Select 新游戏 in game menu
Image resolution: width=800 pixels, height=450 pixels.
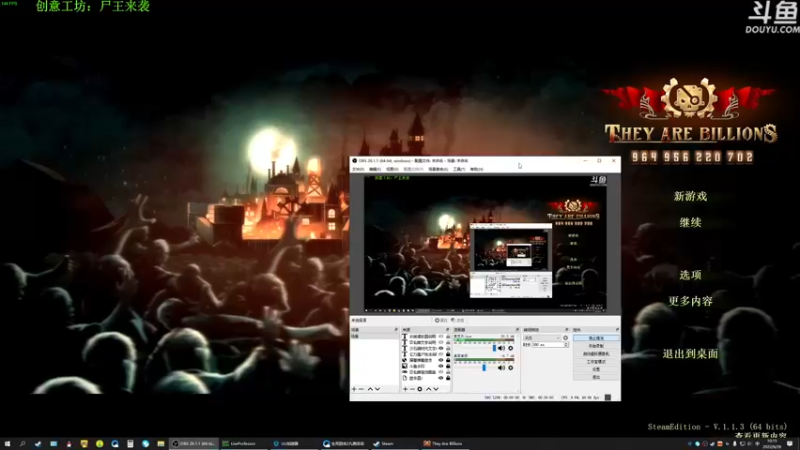(690, 196)
